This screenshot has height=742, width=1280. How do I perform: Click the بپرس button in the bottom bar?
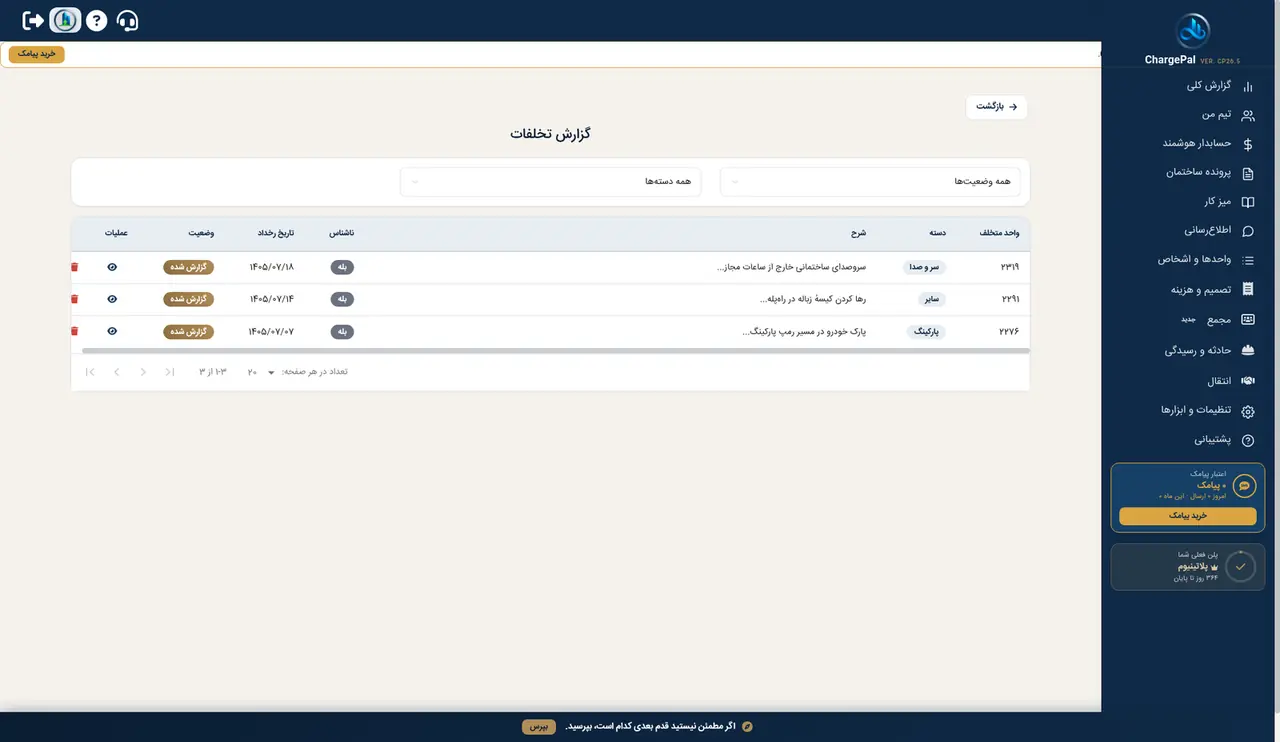539,726
